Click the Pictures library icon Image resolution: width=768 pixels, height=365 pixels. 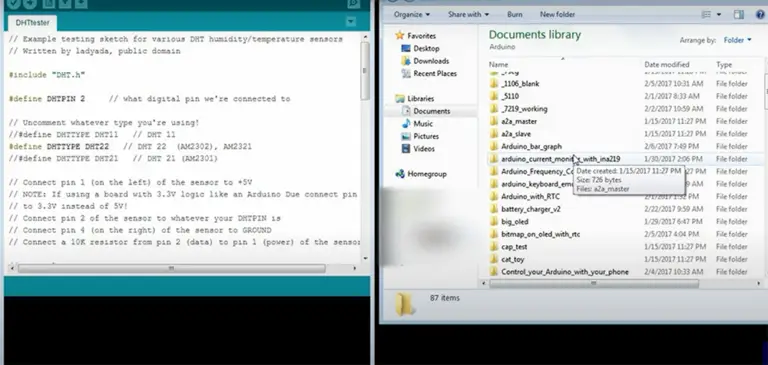(406, 136)
